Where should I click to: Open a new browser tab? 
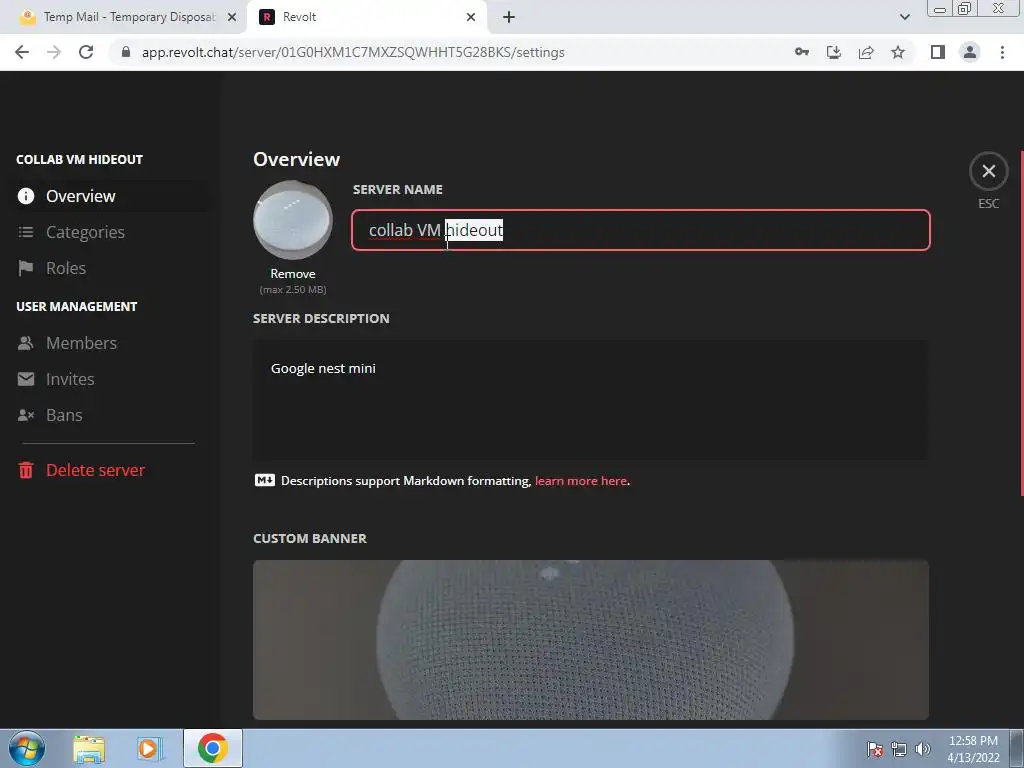pyautogui.click(x=509, y=18)
